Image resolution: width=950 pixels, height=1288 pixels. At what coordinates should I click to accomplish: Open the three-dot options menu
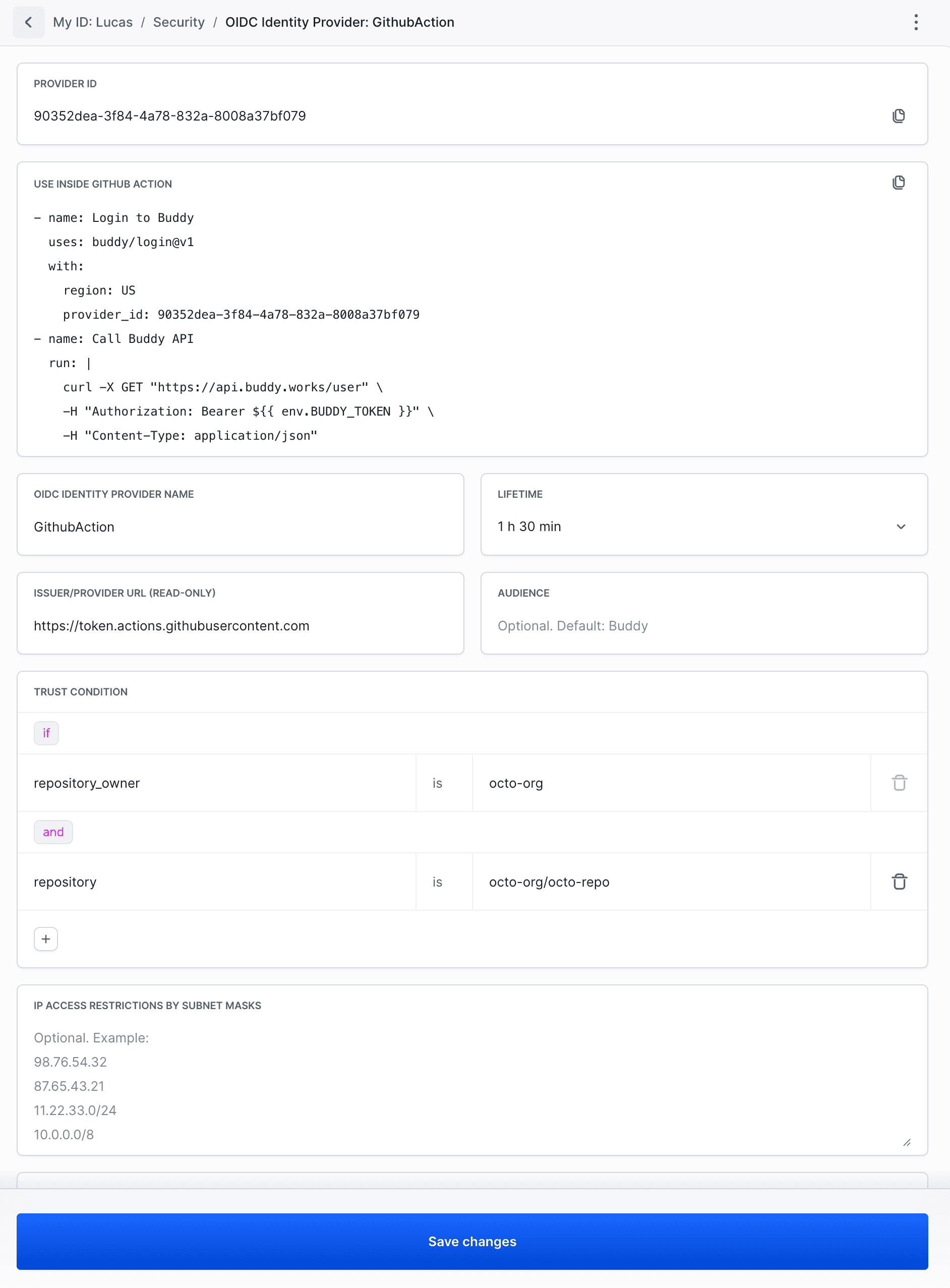(x=916, y=22)
